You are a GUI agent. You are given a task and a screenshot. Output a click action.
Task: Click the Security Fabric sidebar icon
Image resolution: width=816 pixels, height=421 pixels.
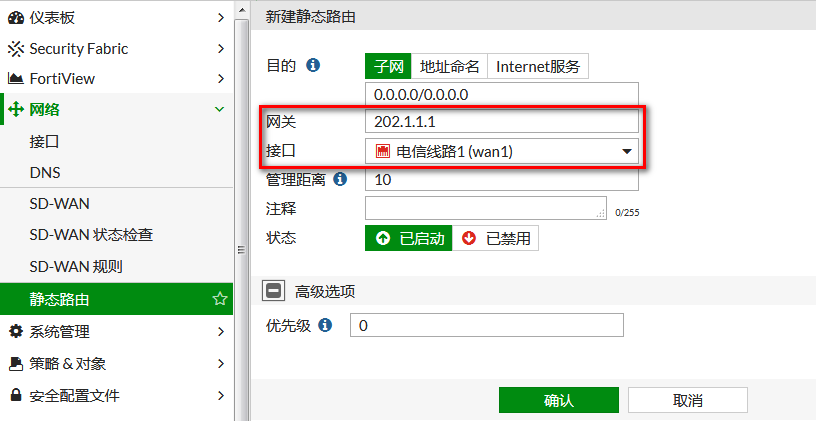coord(16,49)
